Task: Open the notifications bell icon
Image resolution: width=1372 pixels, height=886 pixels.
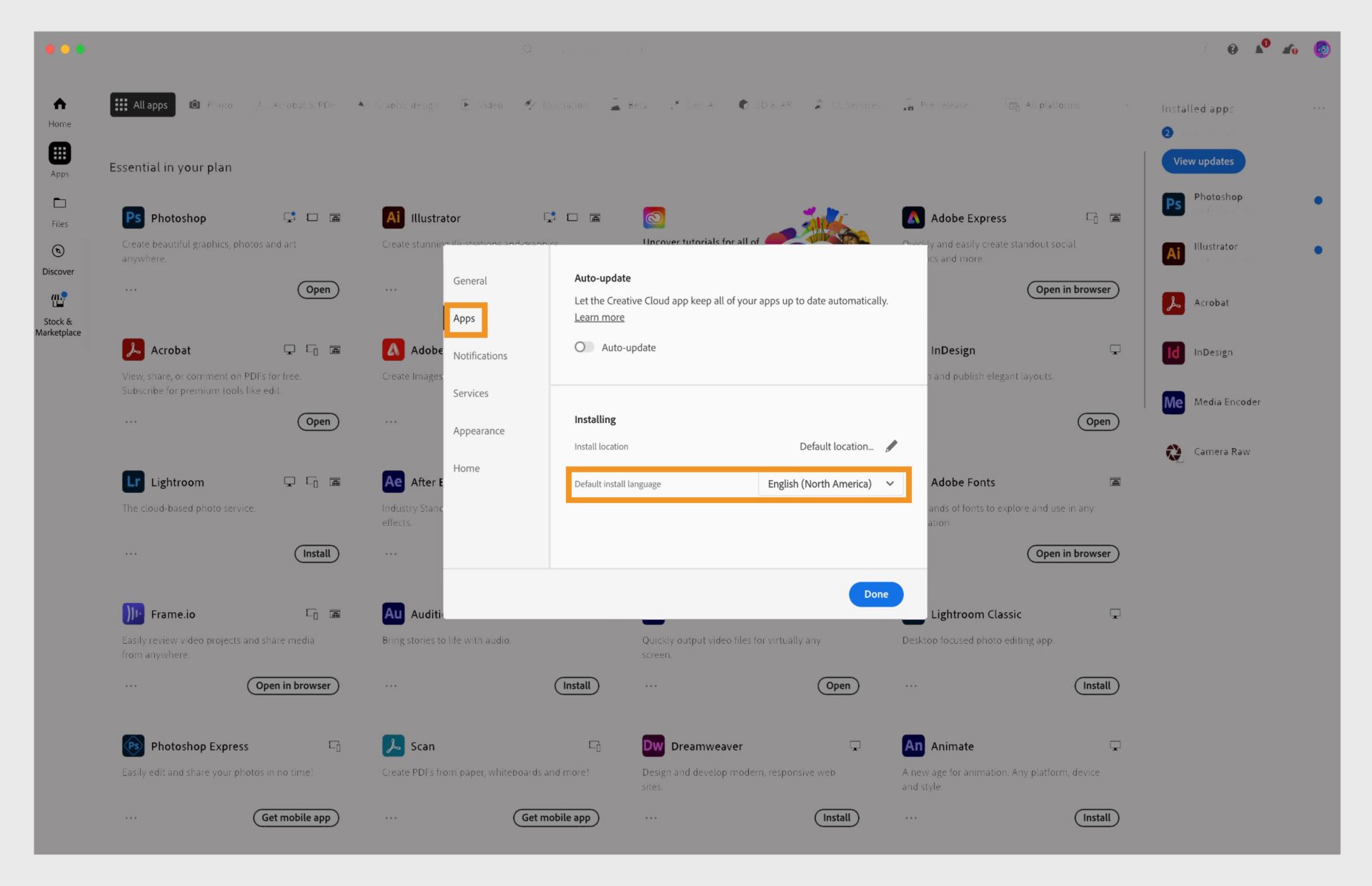Action: point(1261,49)
